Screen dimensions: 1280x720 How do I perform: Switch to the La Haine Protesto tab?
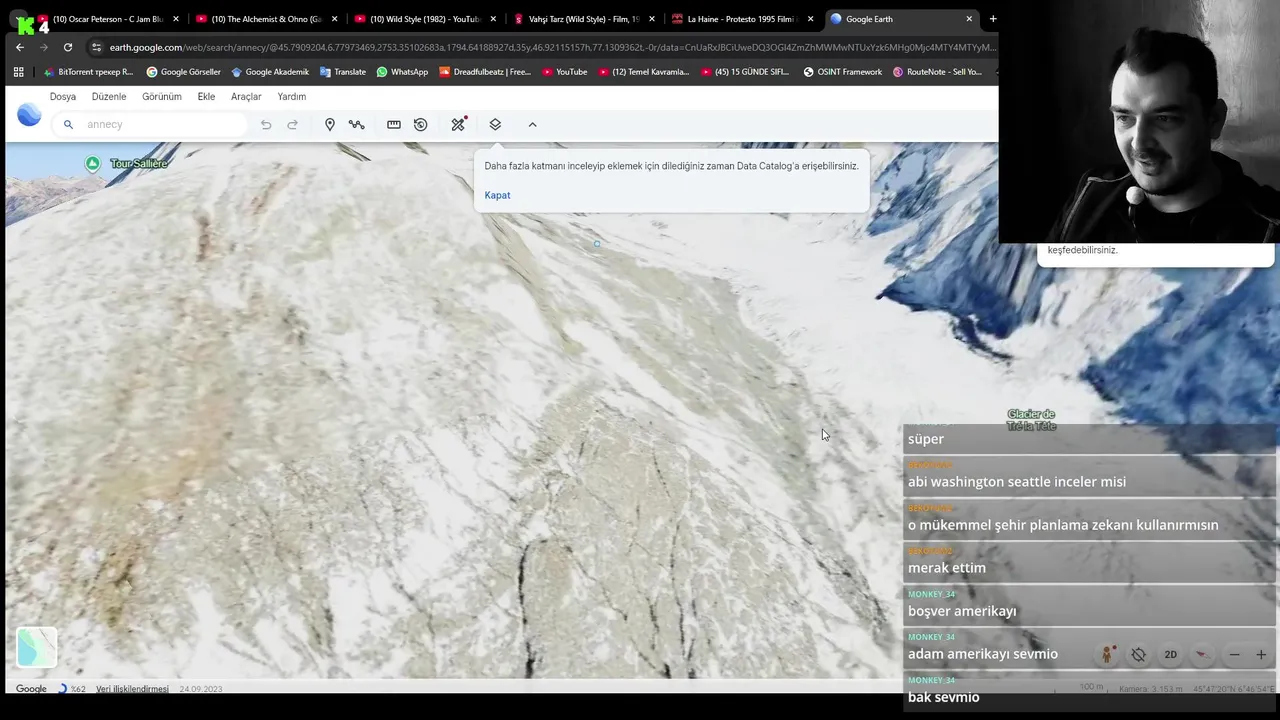(x=742, y=19)
